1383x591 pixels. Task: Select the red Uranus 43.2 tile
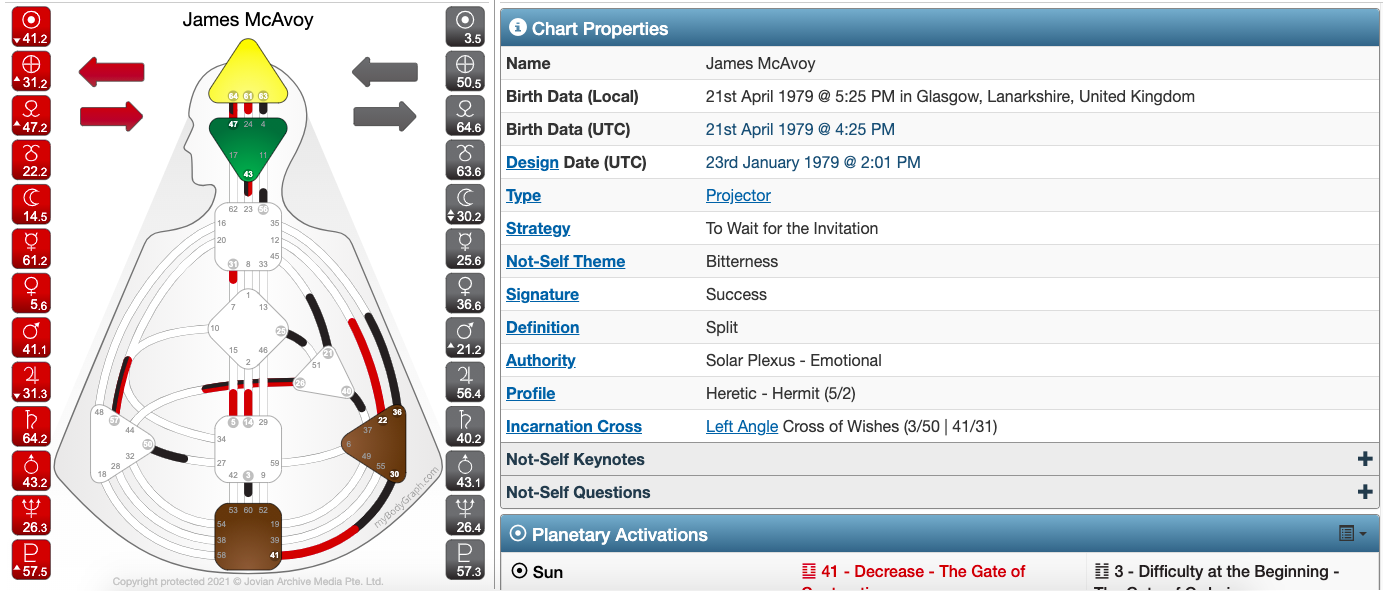tap(31, 471)
